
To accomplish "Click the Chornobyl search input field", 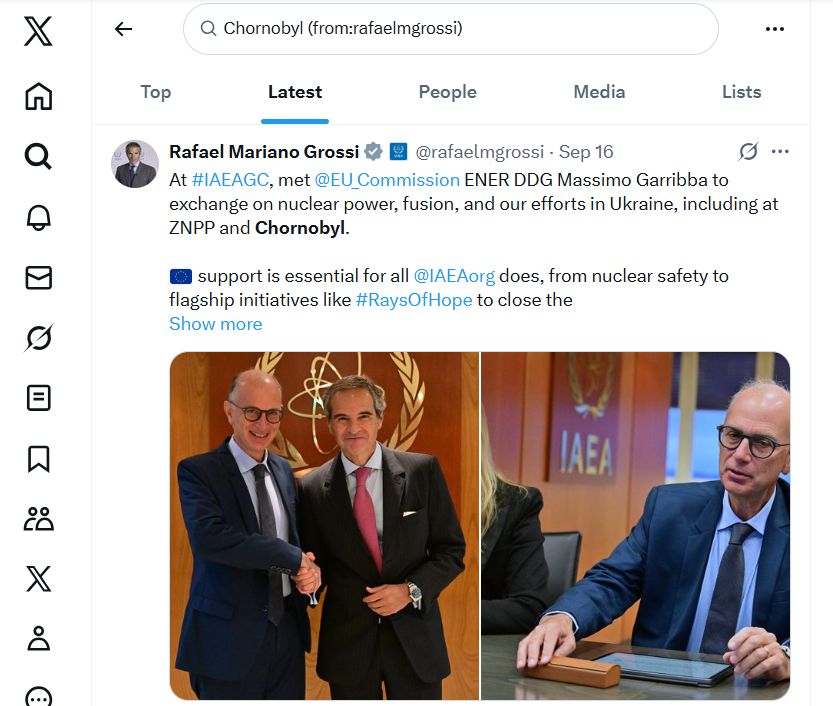I will pos(450,29).
